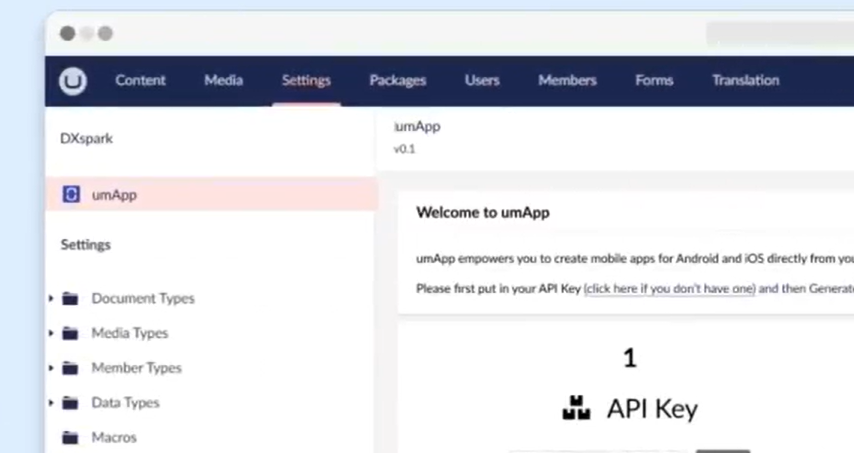The width and height of the screenshot is (854, 453).
Task: Click the API Key boxes icon
Action: [576, 408]
